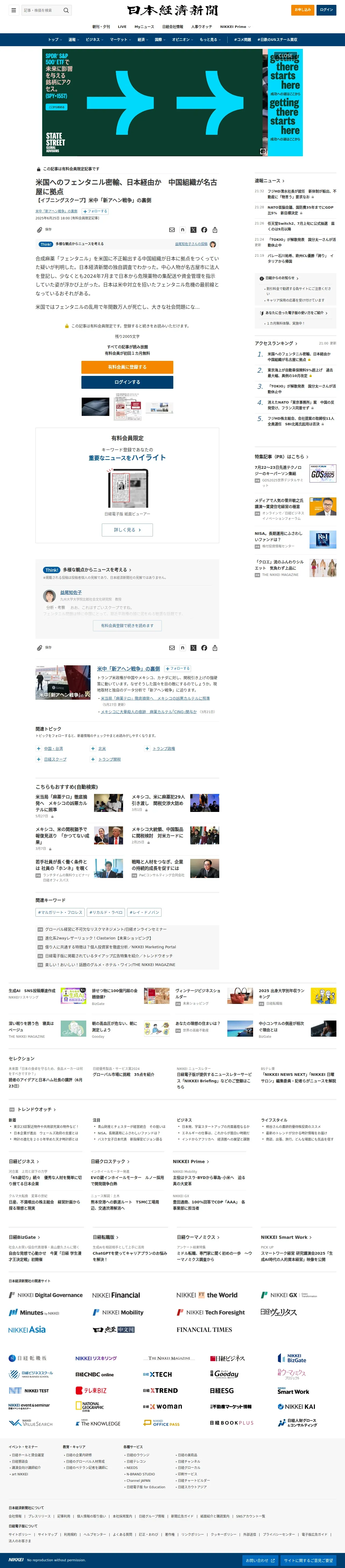Select the #マルガリート・フロレス keyword tag
The image size is (345, 1568).
60,912
